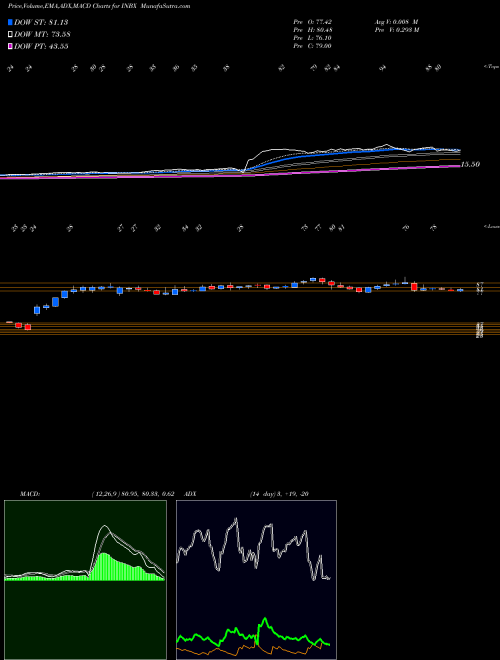Select the DOW ST: 81.13 label
The width and height of the screenshot is (500, 660).
pos(41,22)
